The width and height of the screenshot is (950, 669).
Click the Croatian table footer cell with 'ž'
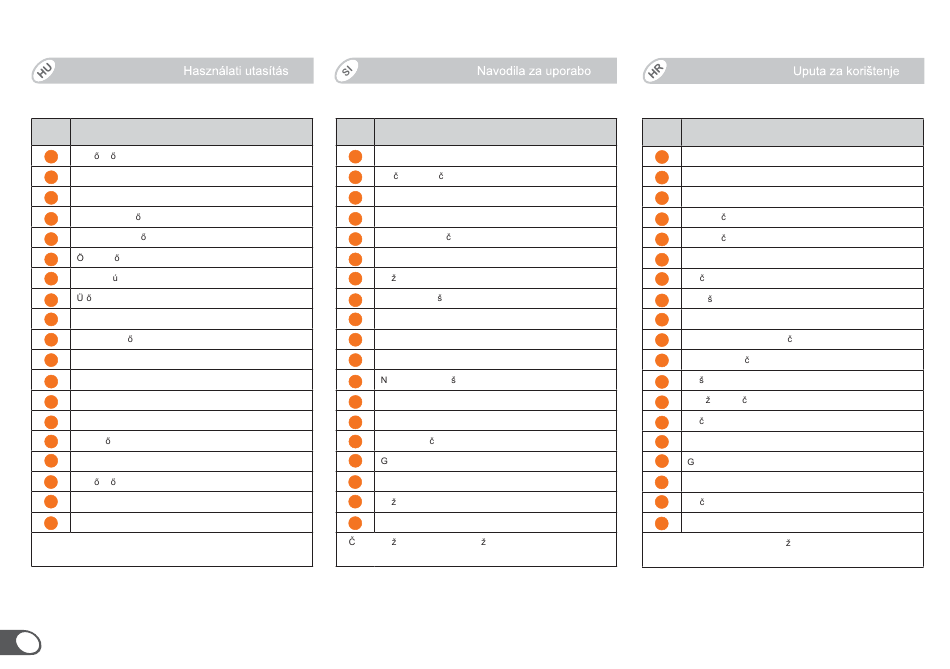tap(783, 550)
